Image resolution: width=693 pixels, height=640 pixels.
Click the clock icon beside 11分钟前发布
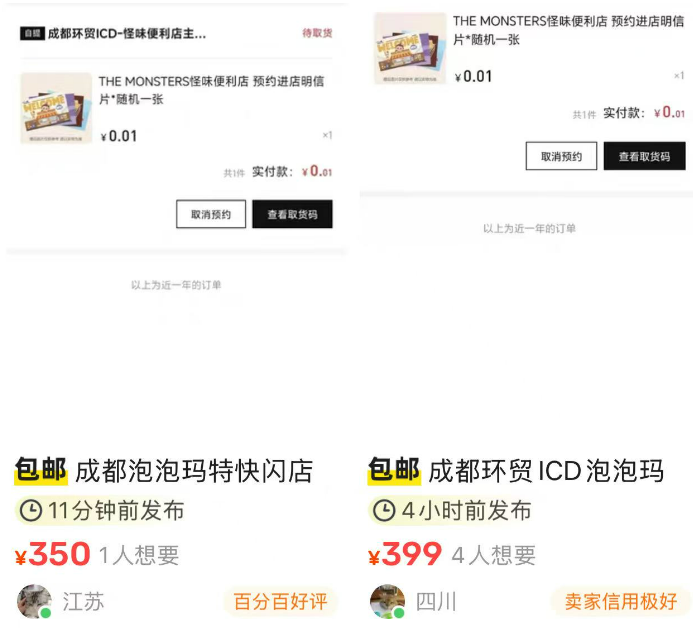pyautogui.click(x=31, y=510)
